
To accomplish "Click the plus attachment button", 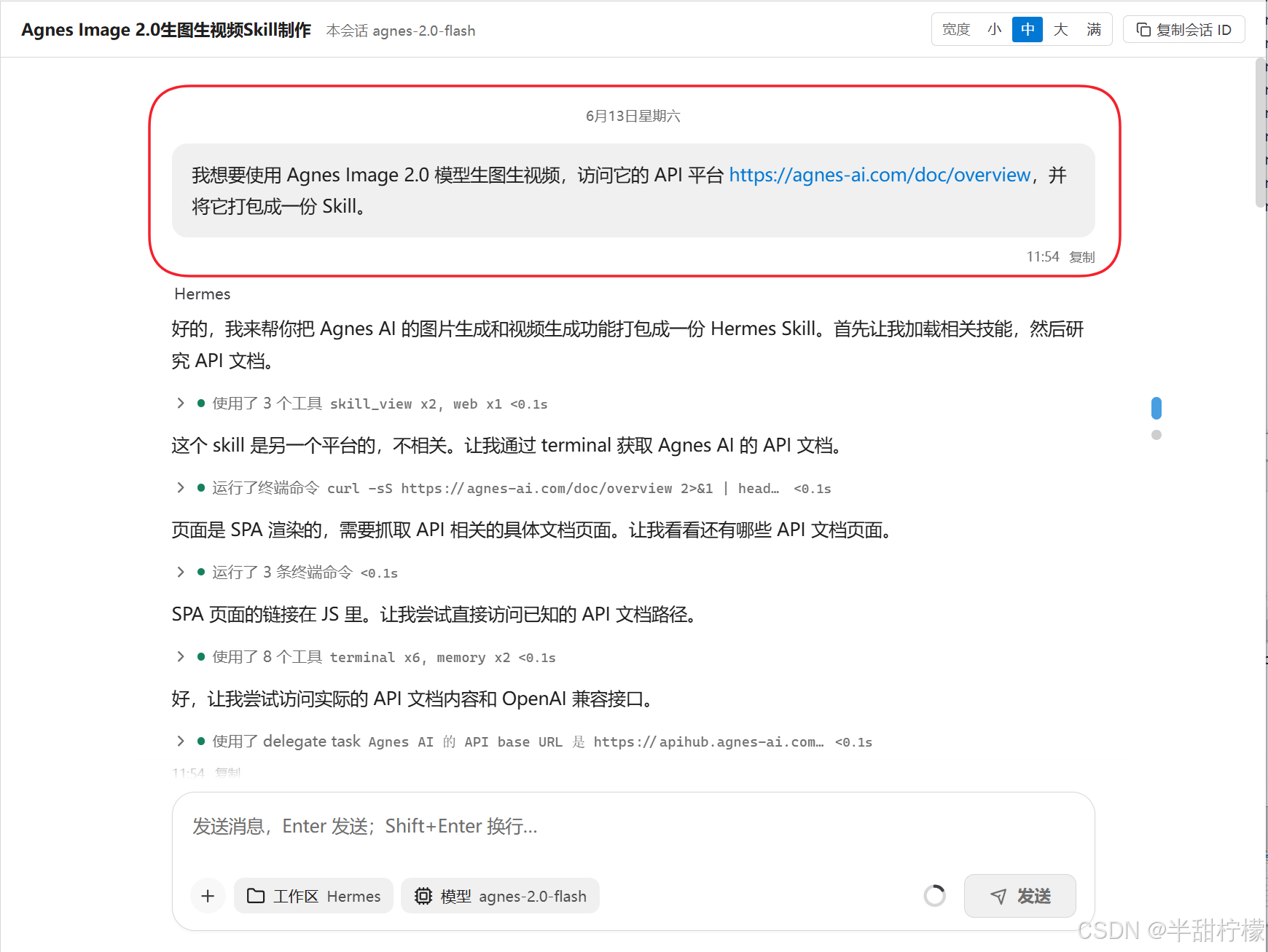I will pyautogui.click(x=208, y=896).
